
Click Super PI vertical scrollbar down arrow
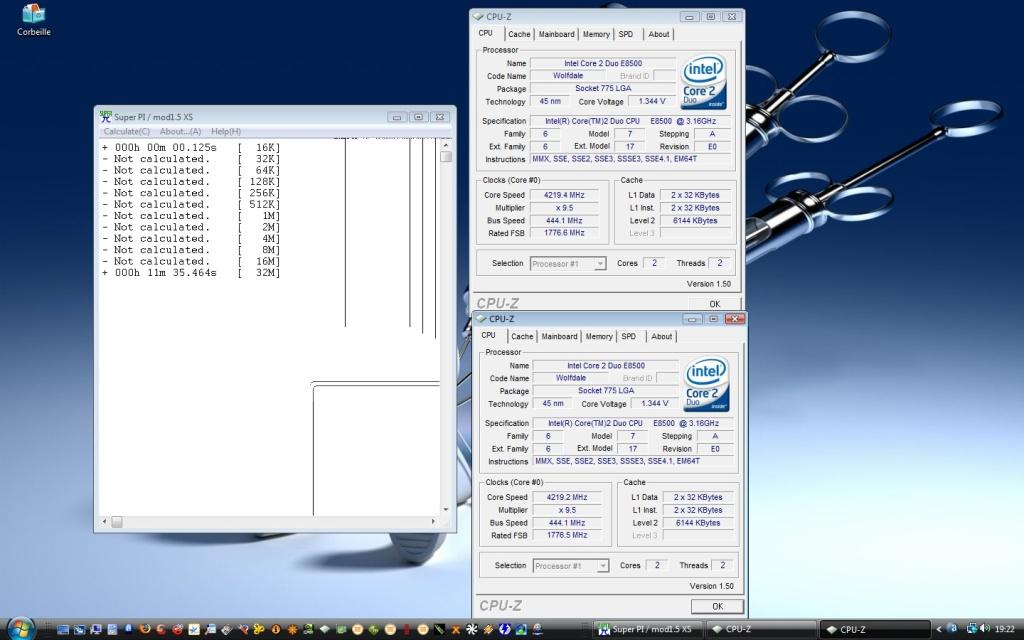[446, 509]
